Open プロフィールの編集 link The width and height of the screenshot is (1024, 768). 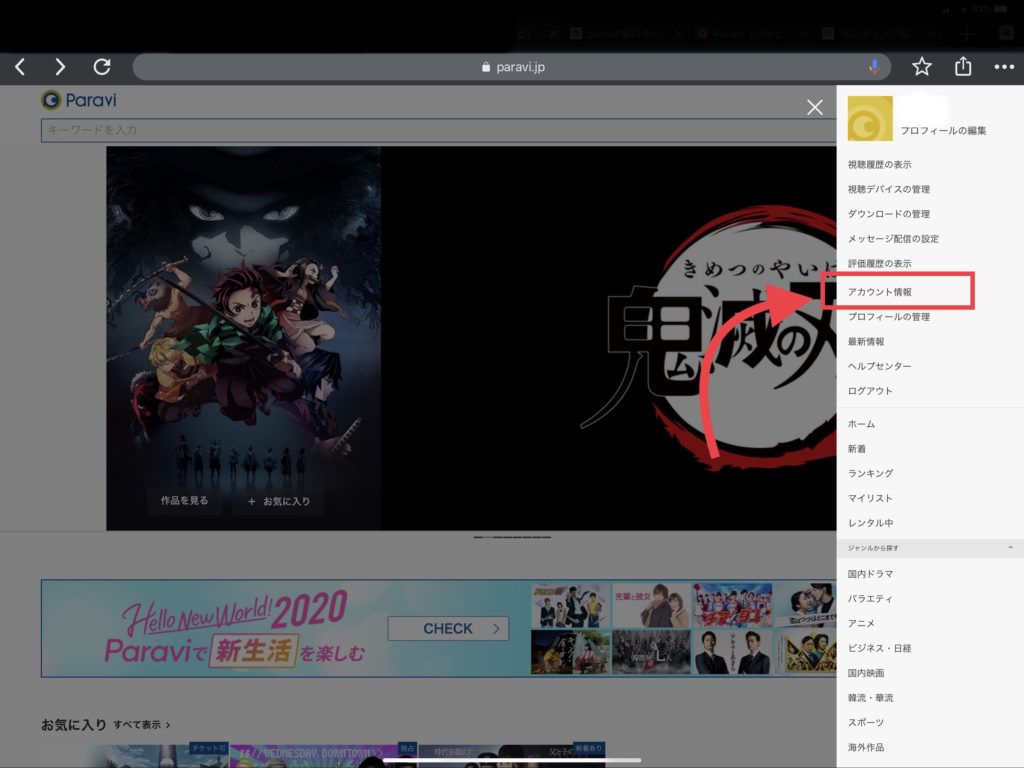(x=943, y=131)
